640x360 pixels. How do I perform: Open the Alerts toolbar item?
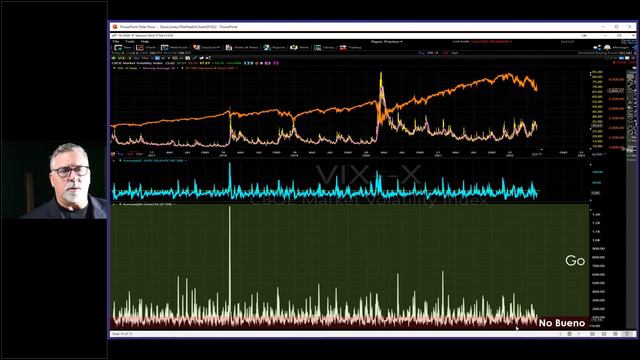click(x=300, y=48)
